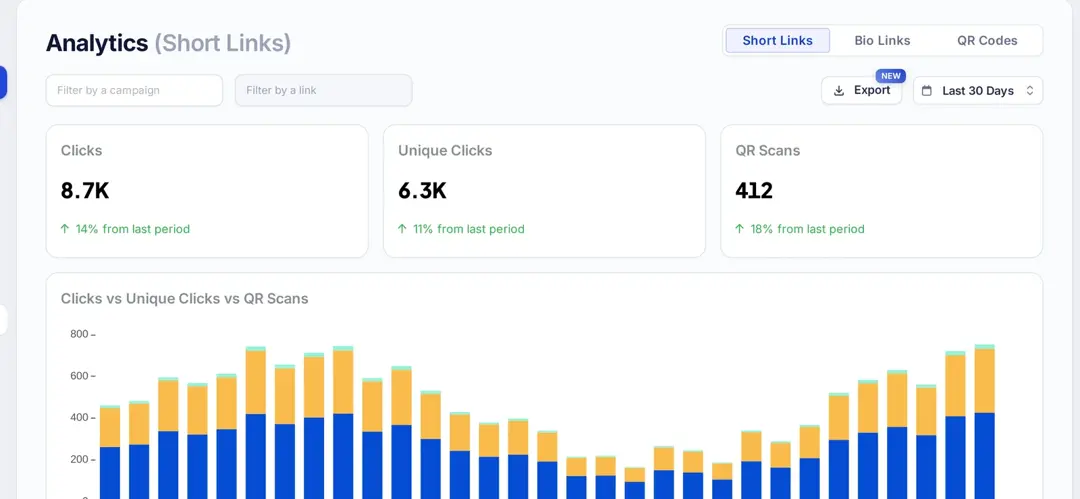This screenshot has width=1080, height=499.
Task: Click the Analytics (Short Links) heading
Action: 168,43
